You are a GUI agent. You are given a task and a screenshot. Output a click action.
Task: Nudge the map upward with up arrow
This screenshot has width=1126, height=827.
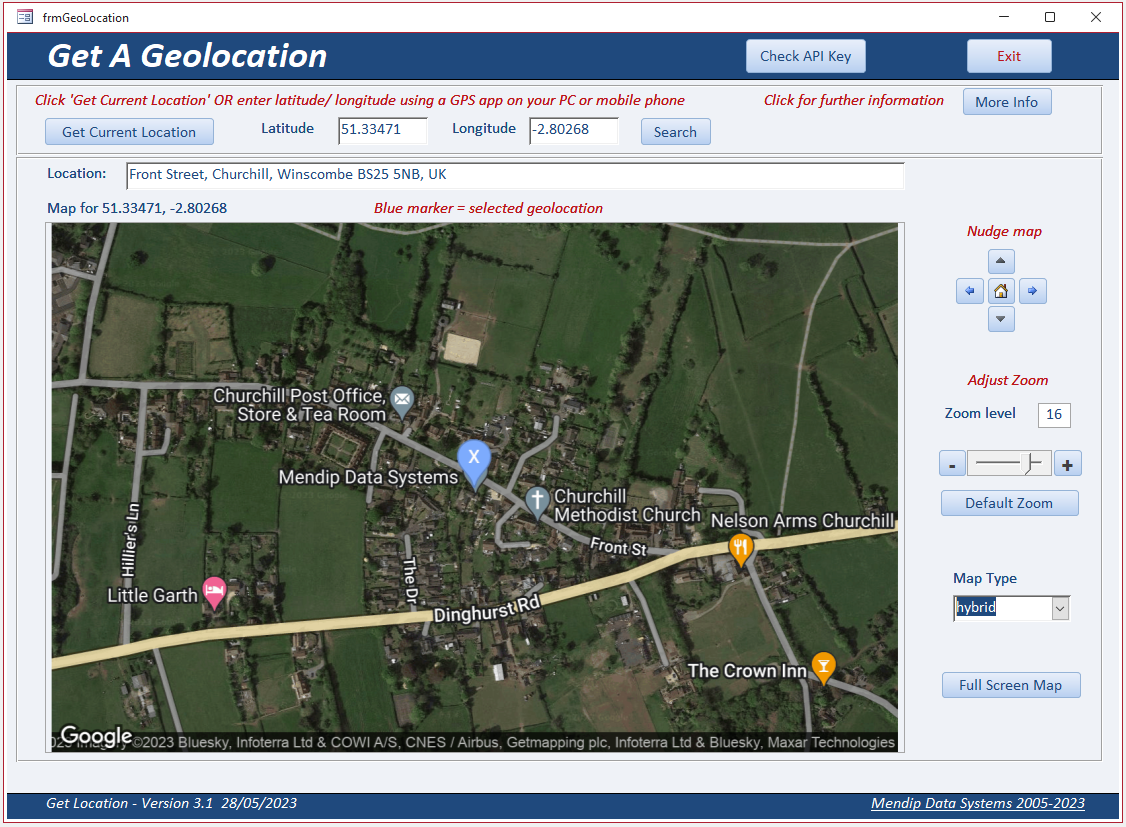click(x=1001, y=261)
